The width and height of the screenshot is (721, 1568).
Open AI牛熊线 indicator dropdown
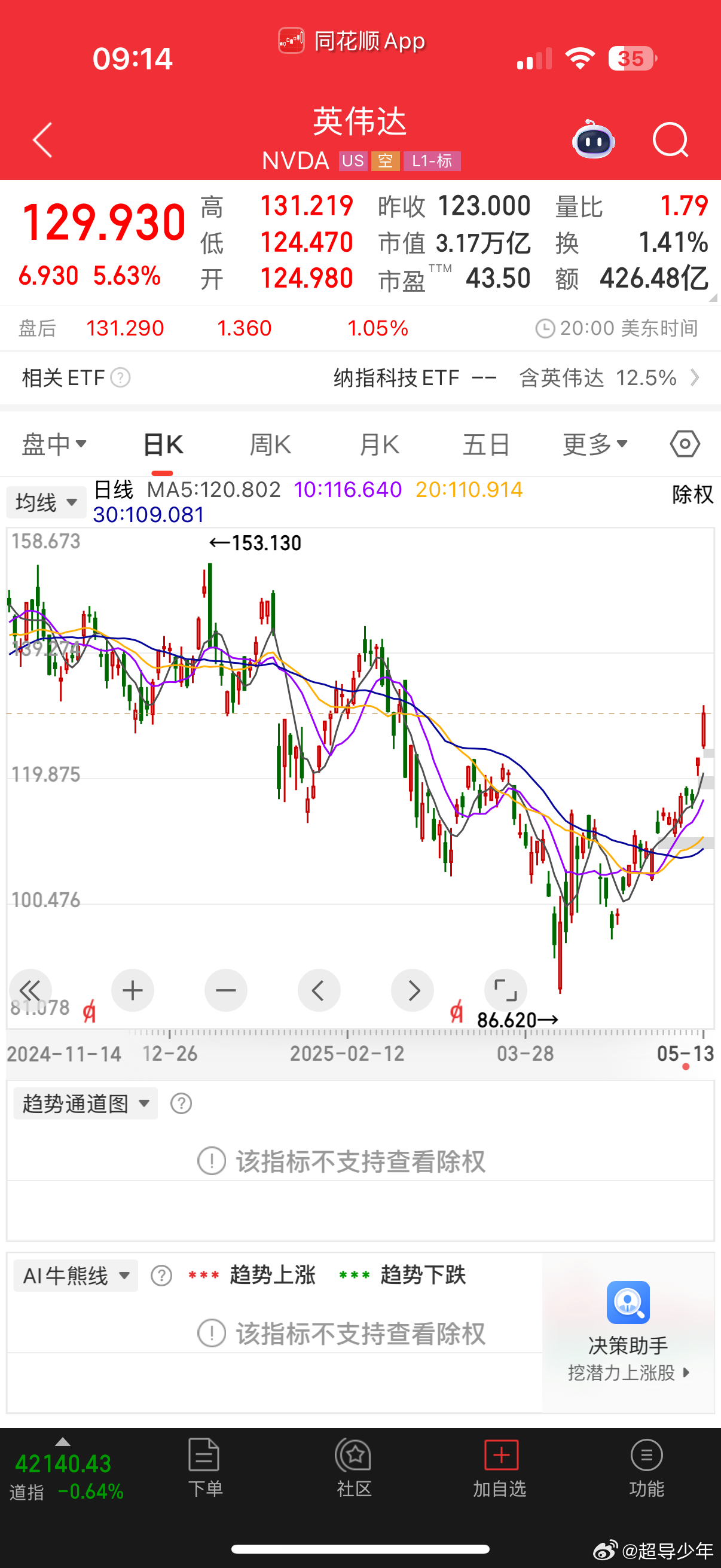point(75,1274)
